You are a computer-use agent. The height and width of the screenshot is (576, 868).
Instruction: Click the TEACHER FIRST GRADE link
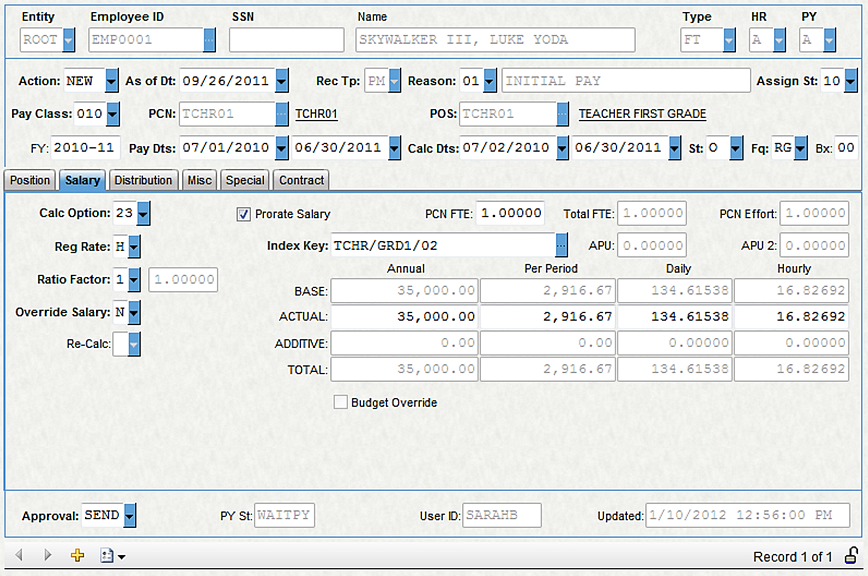(642, 114)
